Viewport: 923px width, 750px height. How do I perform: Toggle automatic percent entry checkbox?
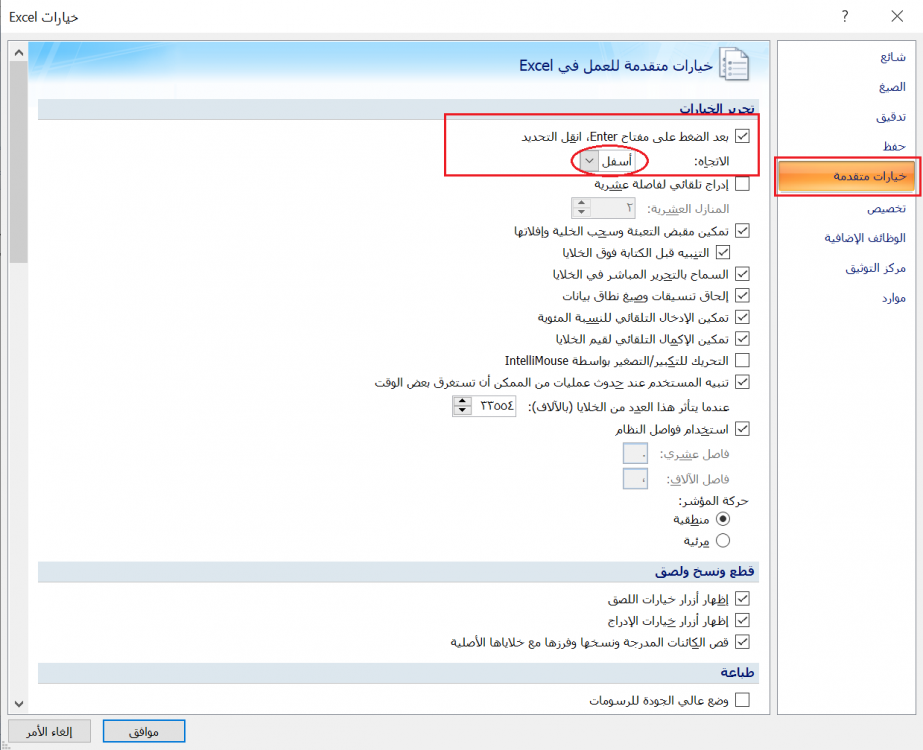pos(742,317)
